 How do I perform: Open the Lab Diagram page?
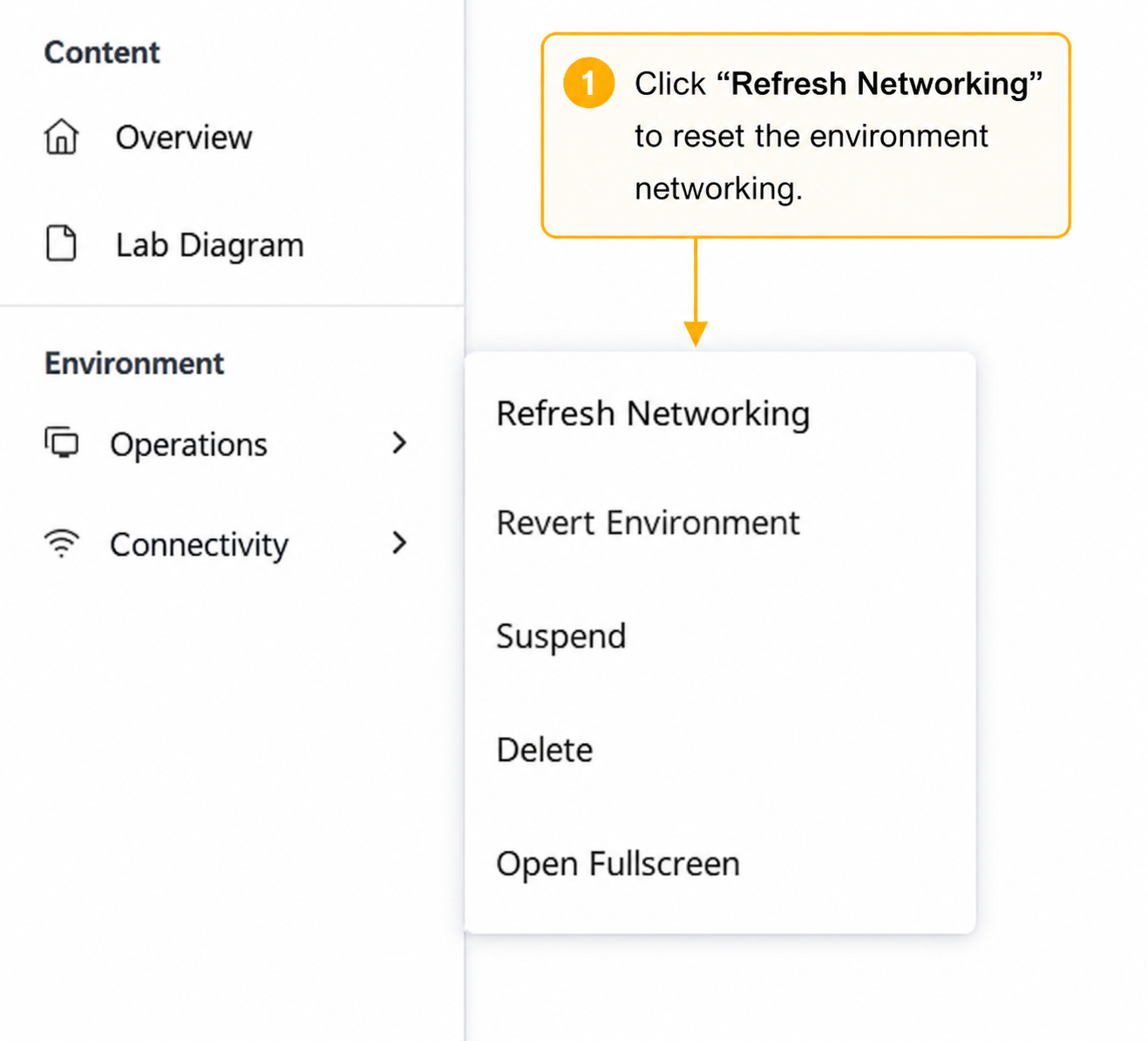209,245
